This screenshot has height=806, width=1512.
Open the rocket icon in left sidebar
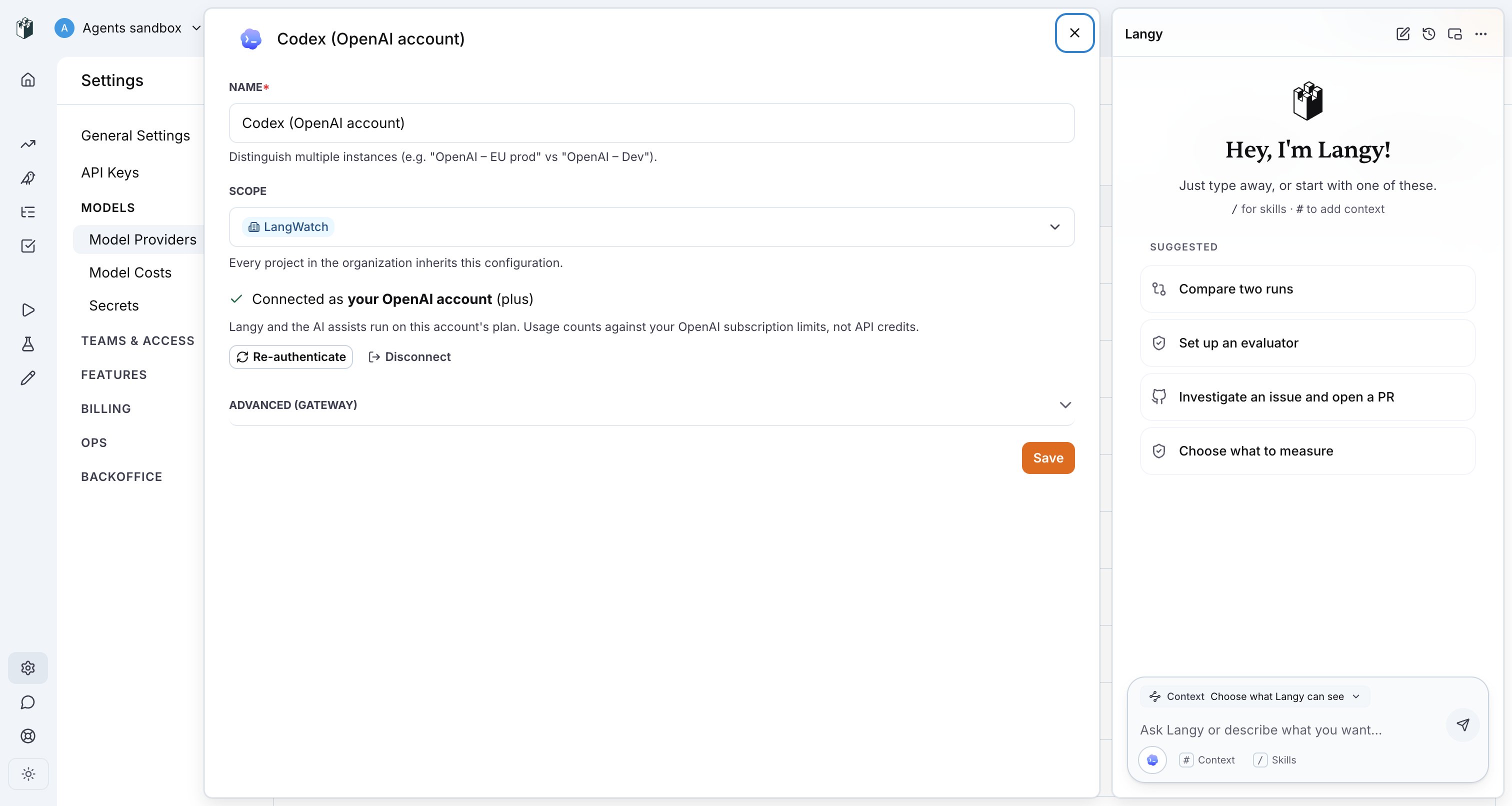pyautogui.click(x=28, y=178)
